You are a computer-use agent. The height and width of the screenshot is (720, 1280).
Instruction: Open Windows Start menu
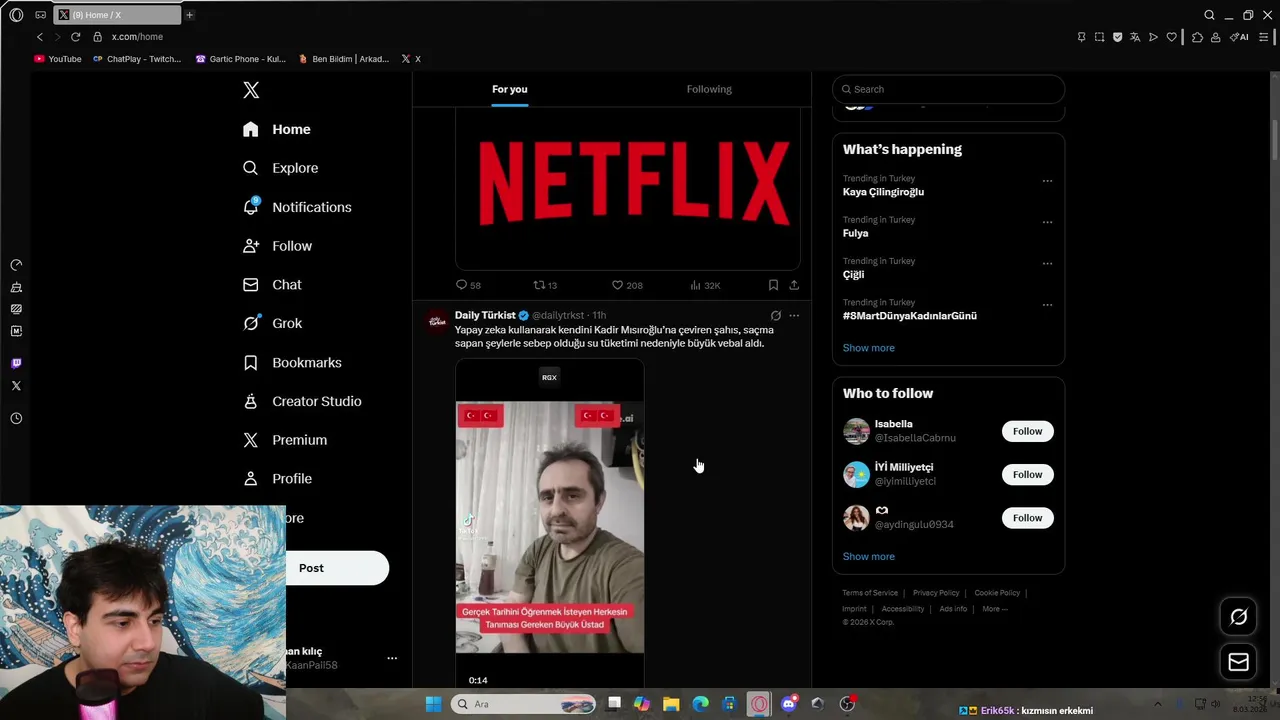pos(433,704)
